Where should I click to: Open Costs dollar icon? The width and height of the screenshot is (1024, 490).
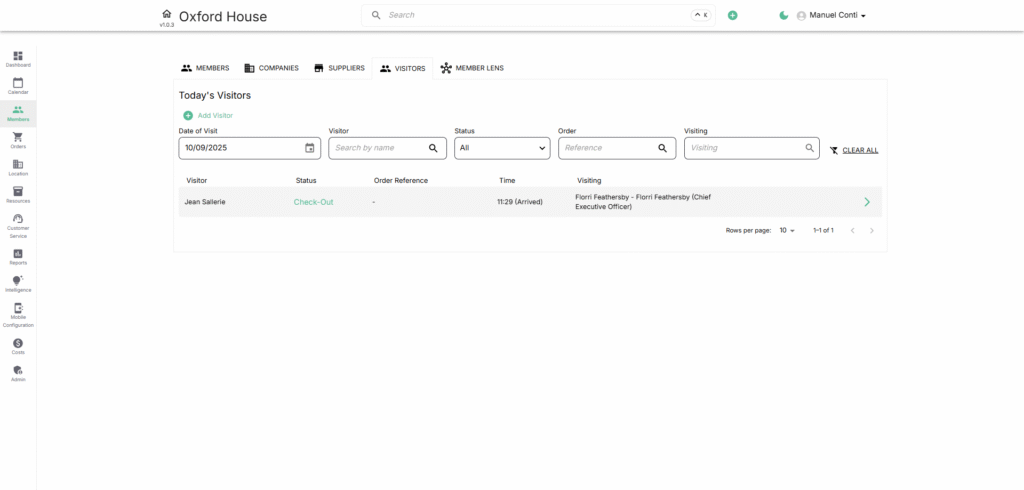pyautogui.click(x=18, y=345)
